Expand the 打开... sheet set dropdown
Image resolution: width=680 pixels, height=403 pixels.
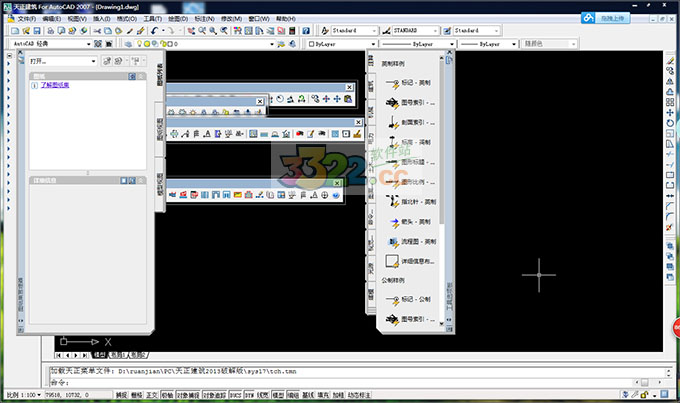62,62
